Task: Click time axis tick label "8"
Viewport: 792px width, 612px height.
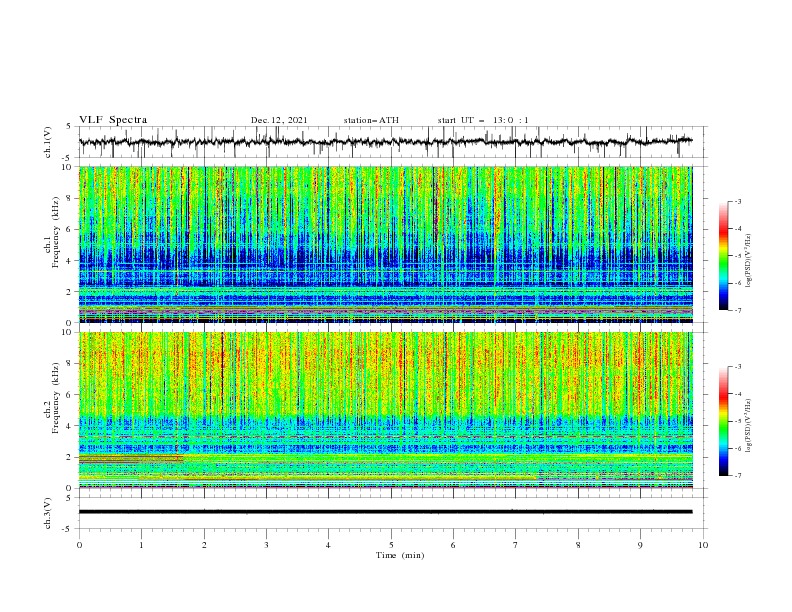Action: click(578, 545)
